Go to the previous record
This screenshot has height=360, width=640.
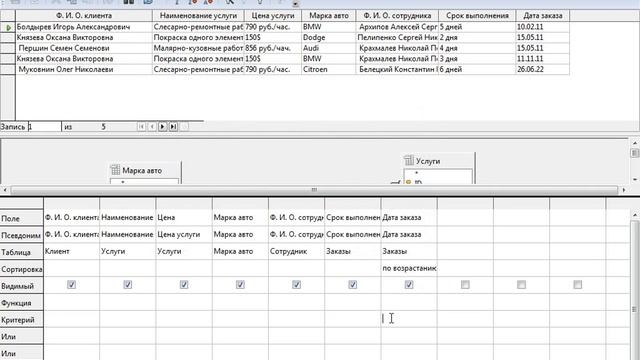[152, 127]
